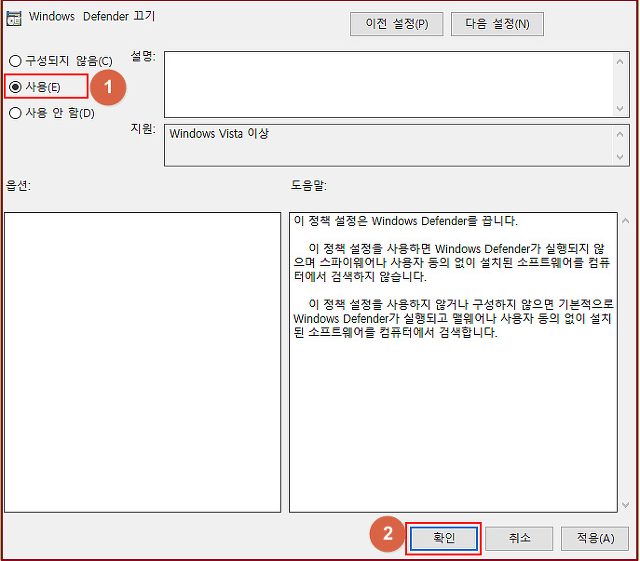Click the help line '이 정책 설정은 Windows Defender를 끕니다.'

[x=406, y=221]
